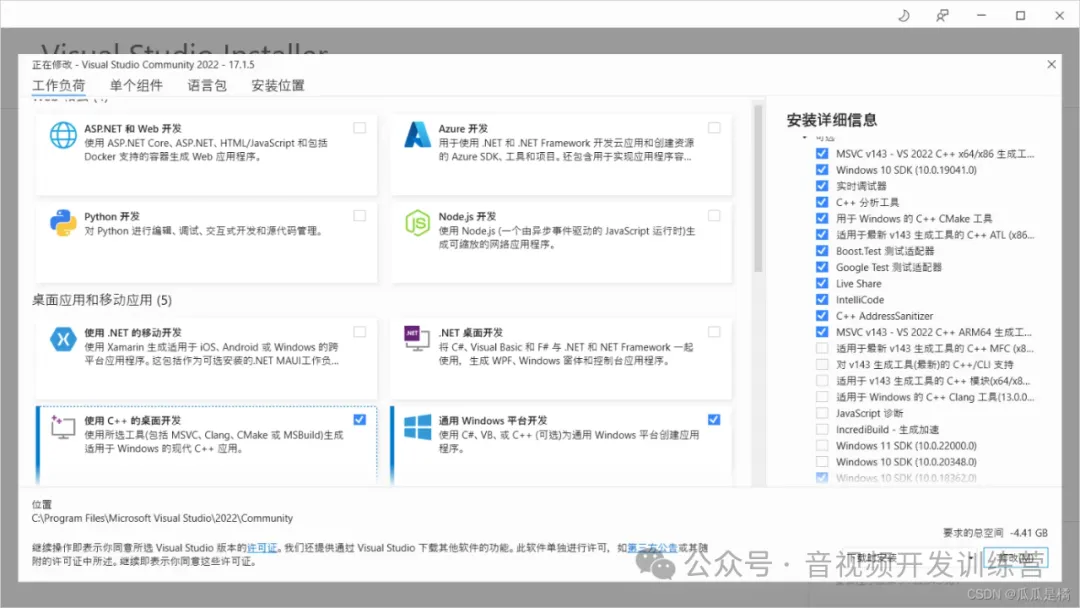Image resolution: width=1080 pixels, height=608 pixels.
Task: Click the Azure development workload icon
Action: click(417, 136)
